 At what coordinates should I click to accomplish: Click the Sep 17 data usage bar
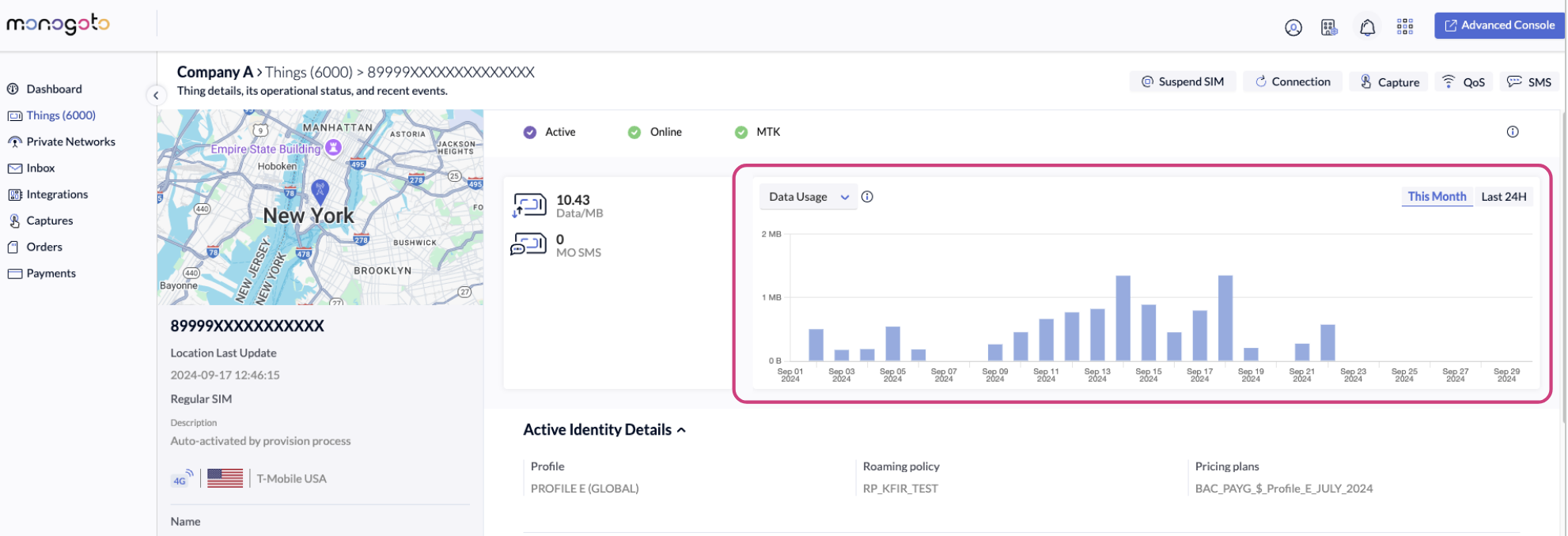1199,336
